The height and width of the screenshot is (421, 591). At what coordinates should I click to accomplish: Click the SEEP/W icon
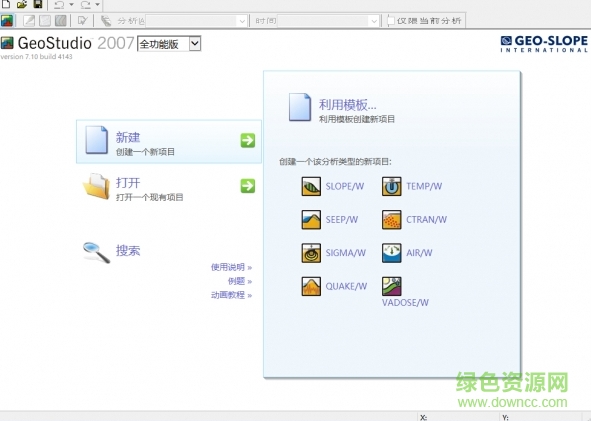coord(311,220)
